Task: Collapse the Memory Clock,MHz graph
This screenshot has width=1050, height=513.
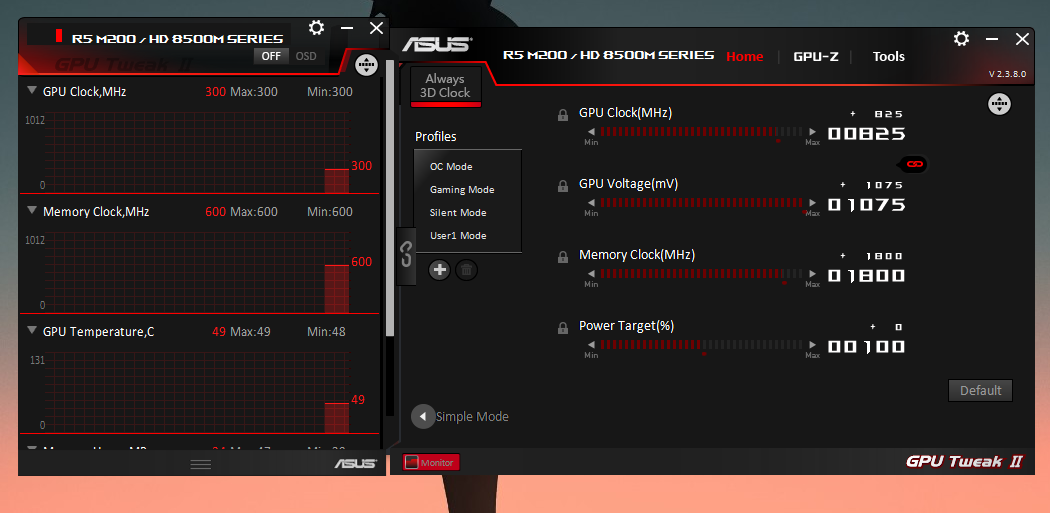Action: pyautogui.click(x=31, y=210)
